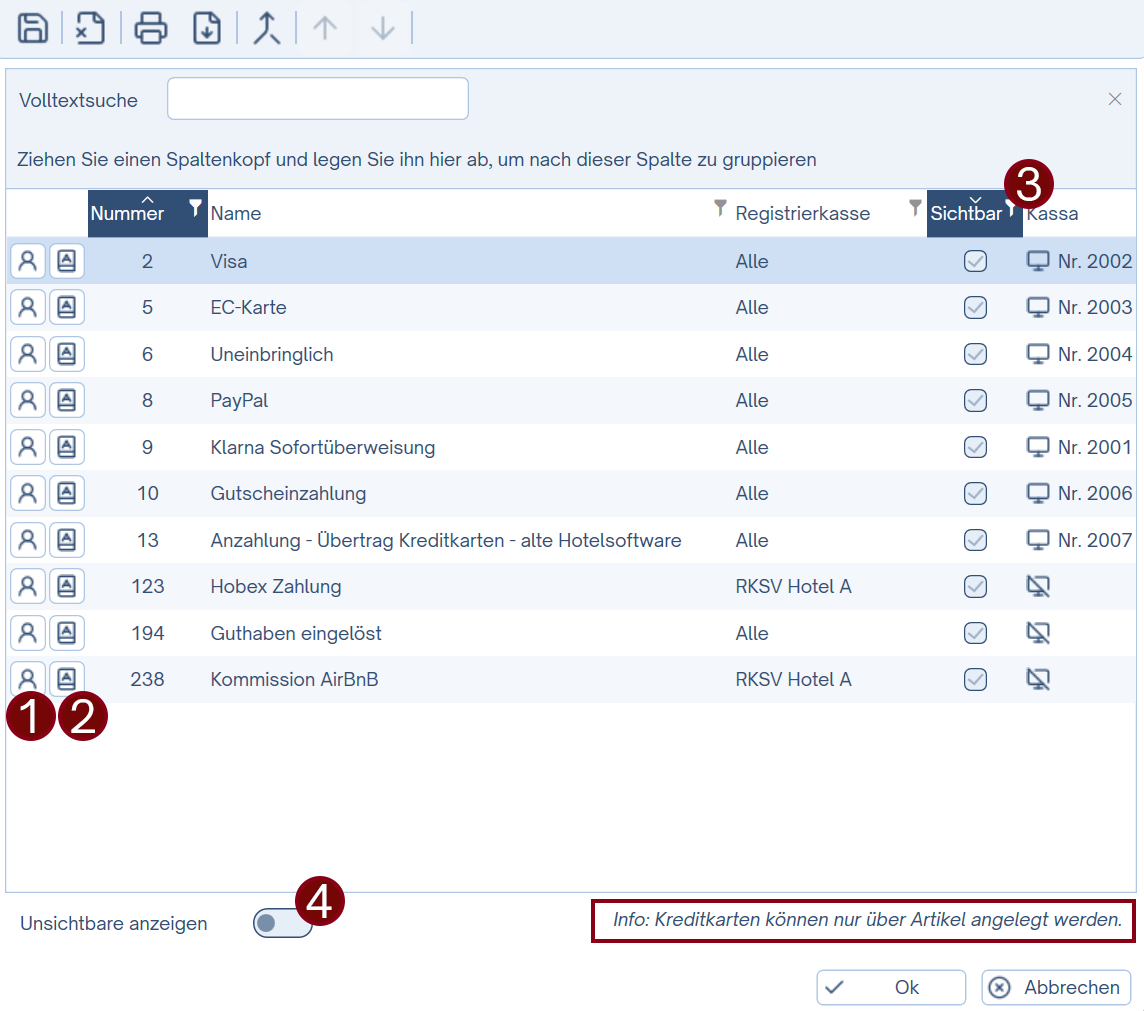This screenshot has width=1144, height=1011.
Task: Click the person icon in Visa row
Action: [28, 261]
